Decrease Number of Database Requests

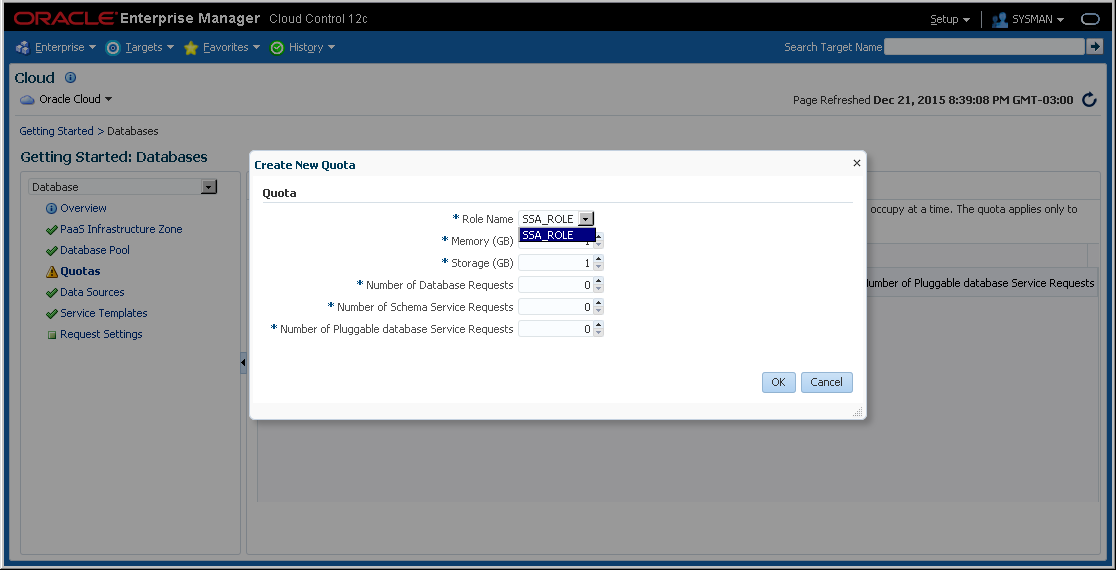[x=599, y=289]
